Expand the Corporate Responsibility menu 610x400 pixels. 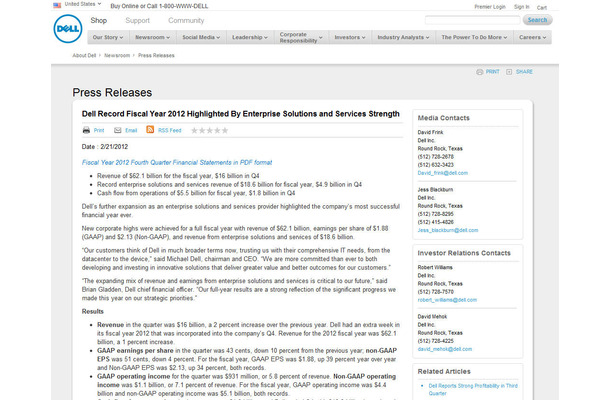point(301,37)
